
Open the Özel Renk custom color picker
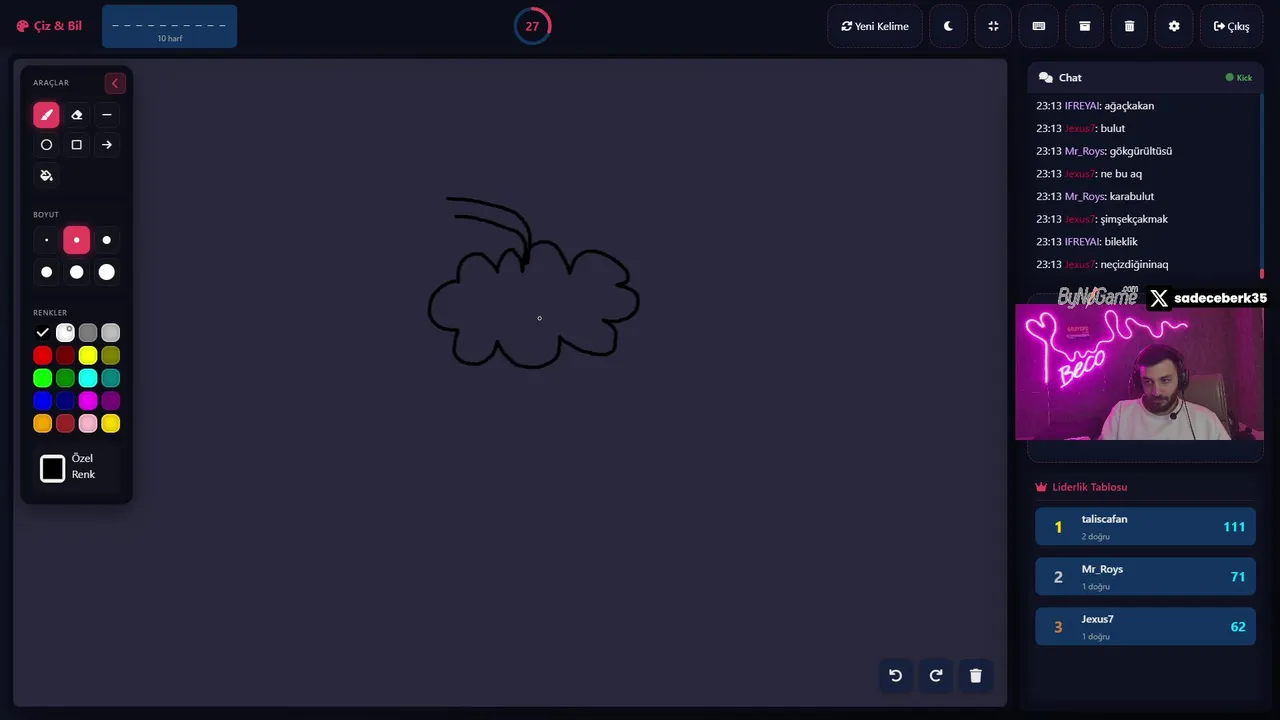[53, 468]
